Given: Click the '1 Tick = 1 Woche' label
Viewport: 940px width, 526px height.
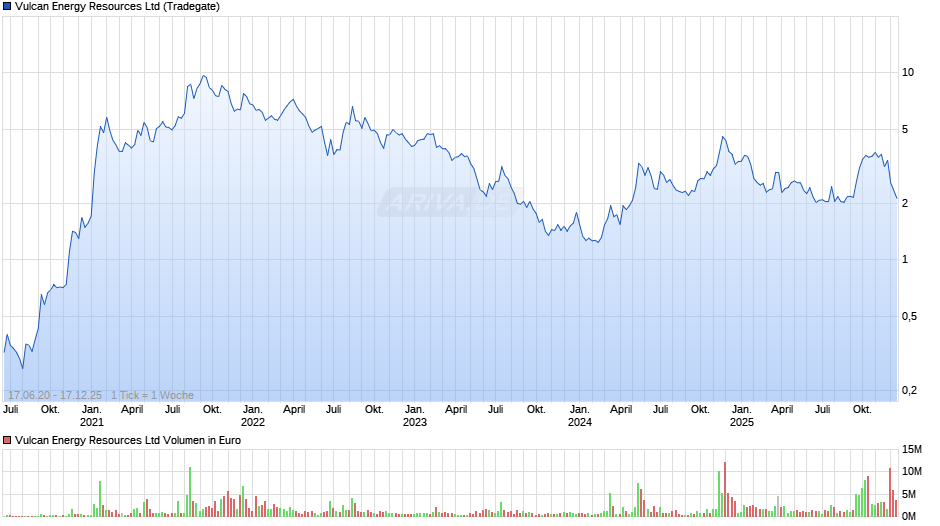Looking at the screenshot, I should pos(152,395).
